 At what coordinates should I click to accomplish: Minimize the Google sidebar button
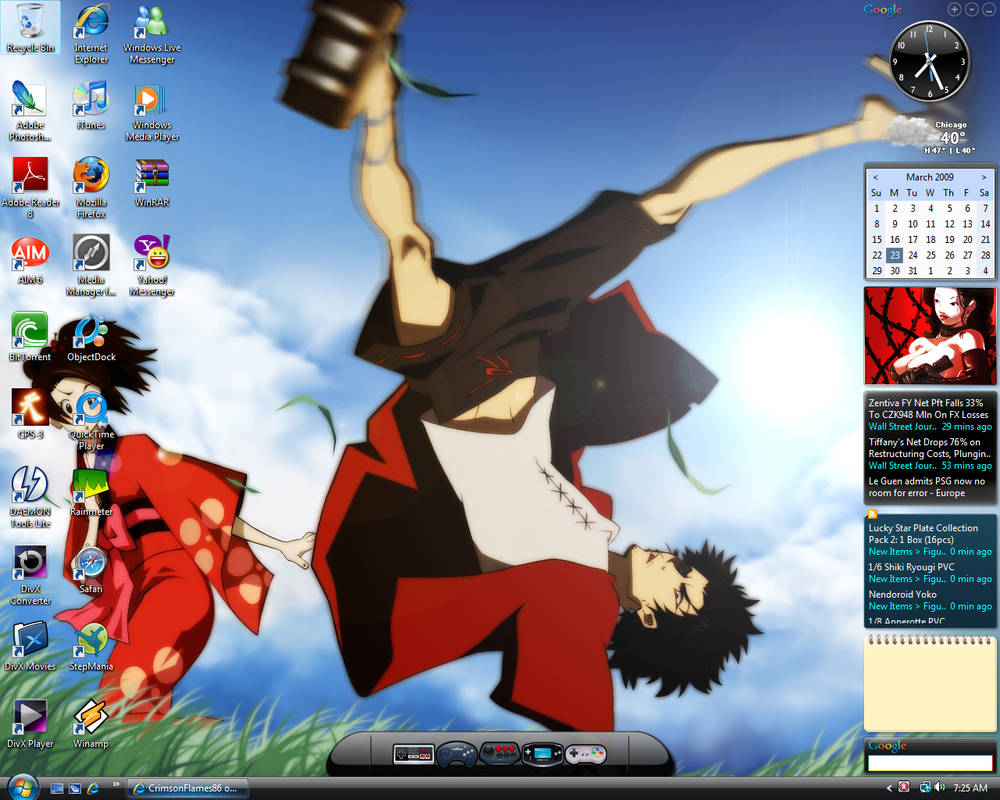989,9
